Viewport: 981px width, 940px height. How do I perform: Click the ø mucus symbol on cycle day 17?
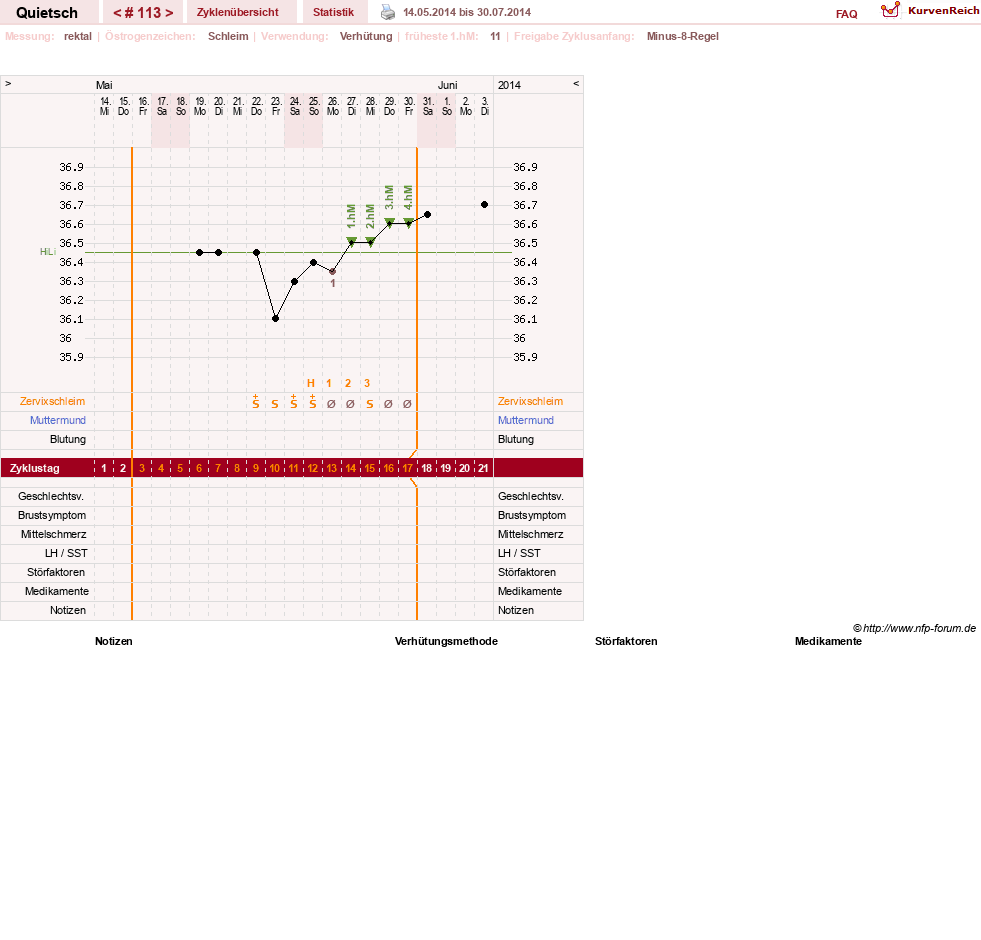tap(407, 404)
